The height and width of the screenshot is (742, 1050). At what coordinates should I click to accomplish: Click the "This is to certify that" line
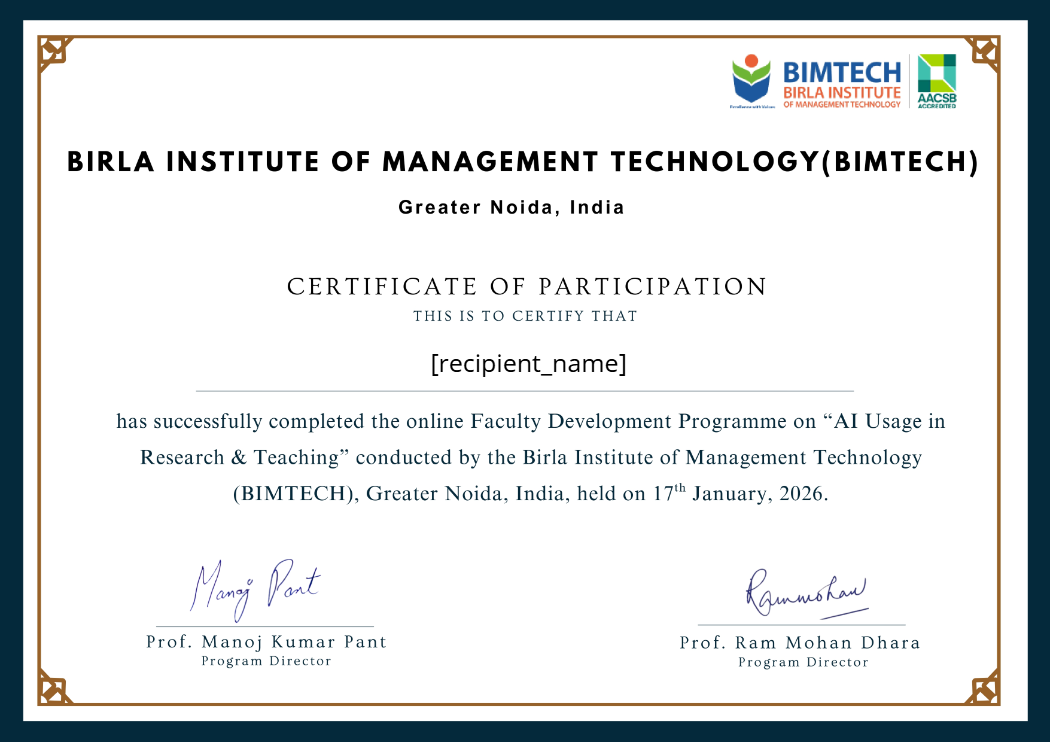pos(525,316)
